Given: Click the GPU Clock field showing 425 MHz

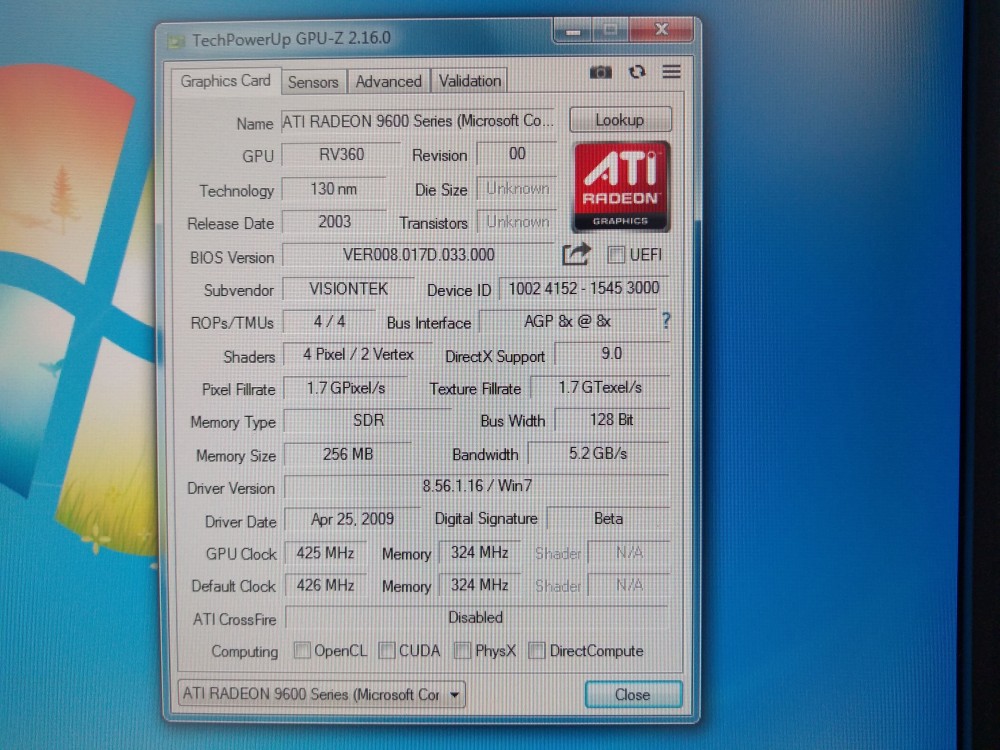Looking at the screenshot, I should click(x=325, y=552).
